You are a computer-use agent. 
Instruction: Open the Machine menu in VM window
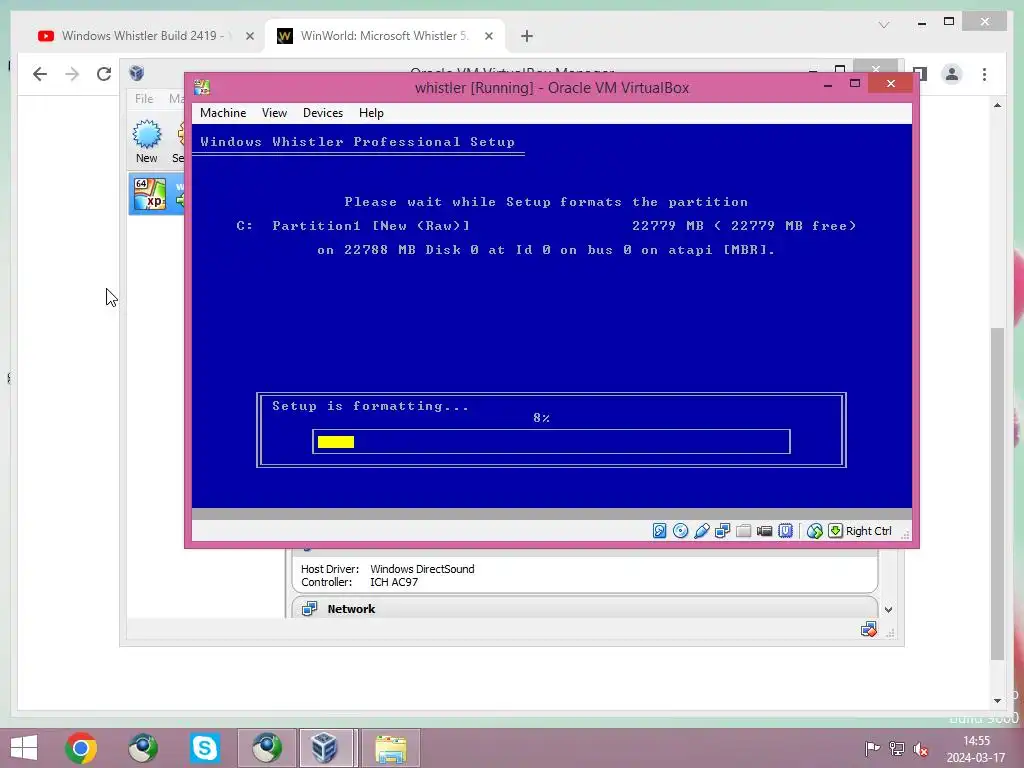tap(223, 113)
